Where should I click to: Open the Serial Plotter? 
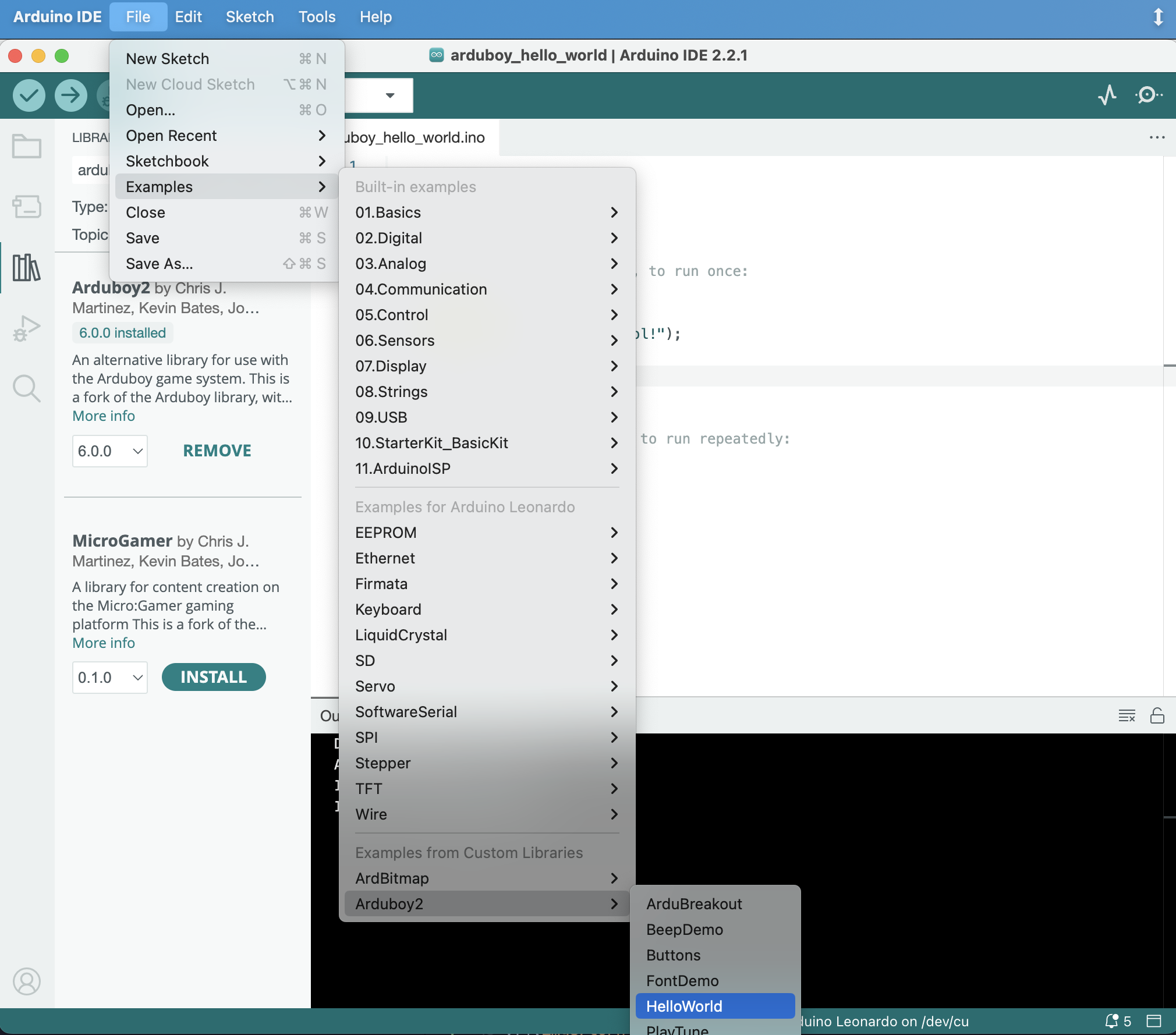tap(1107, 95)
